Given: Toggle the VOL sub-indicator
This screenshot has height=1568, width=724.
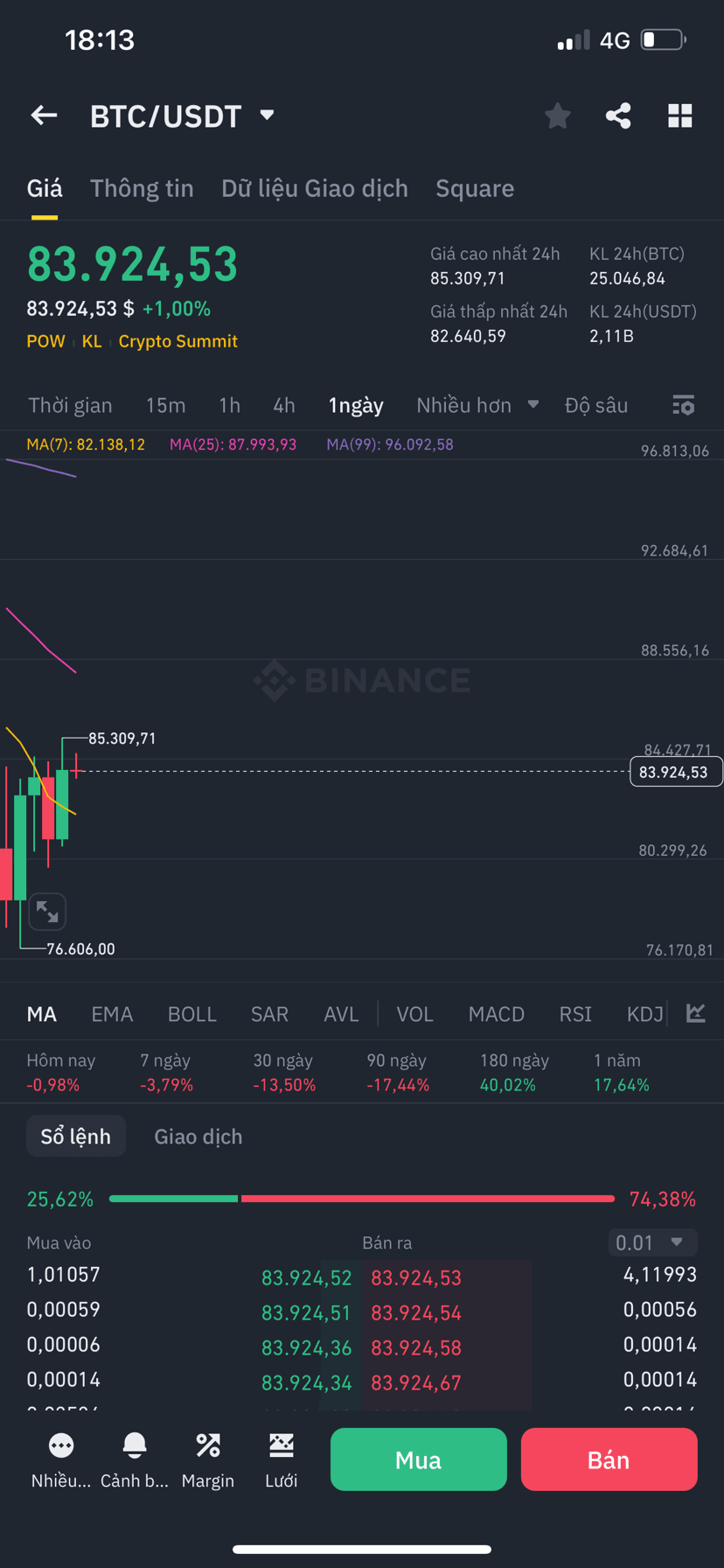Looking at the screenshot, I should point(414,1014).
